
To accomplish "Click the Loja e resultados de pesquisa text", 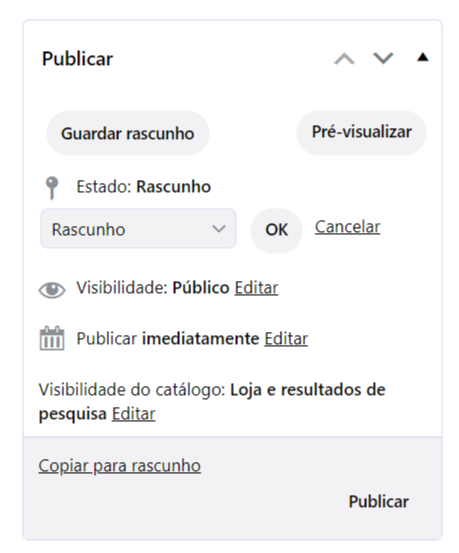I will point(212,401).
